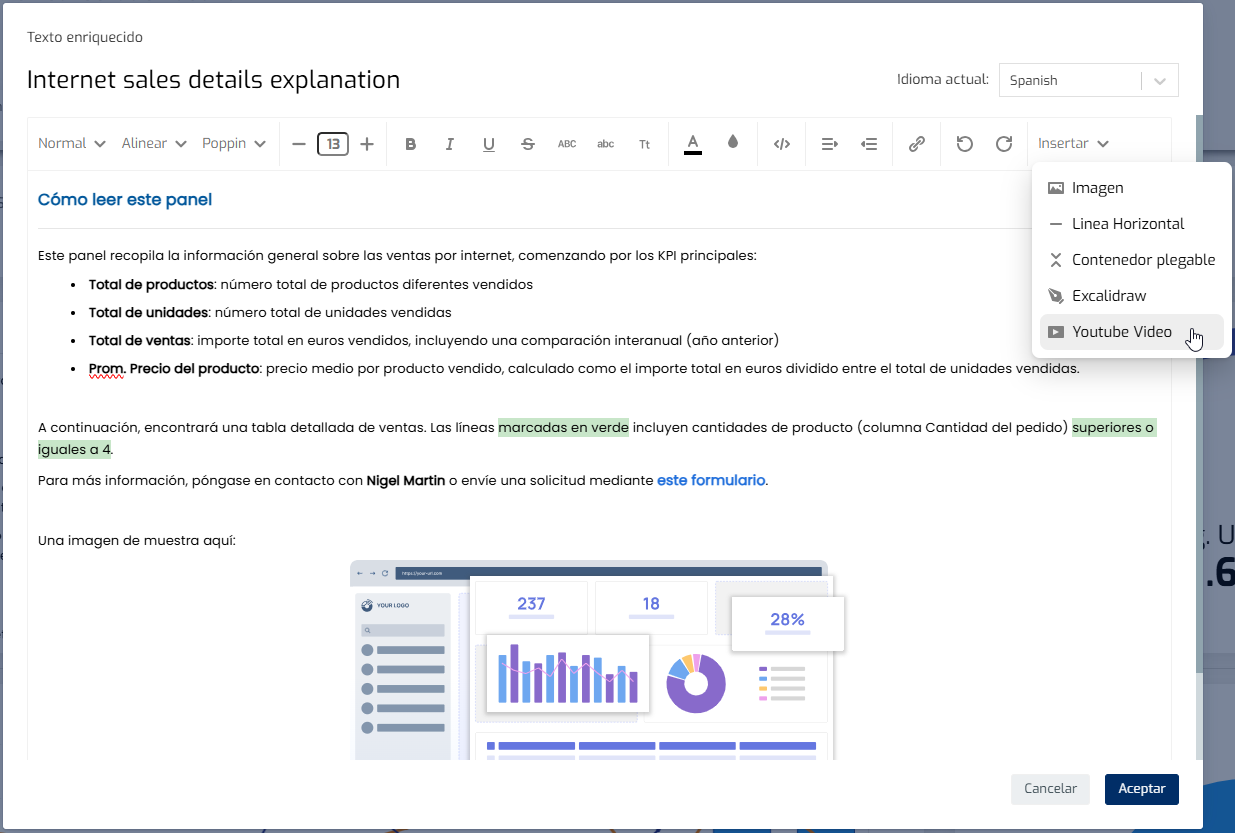Insert a hyperlink with the link icon
Image resolution: width=1235 pixels, height=833 pixels.
pyautogui.click(x=916, y=143)
